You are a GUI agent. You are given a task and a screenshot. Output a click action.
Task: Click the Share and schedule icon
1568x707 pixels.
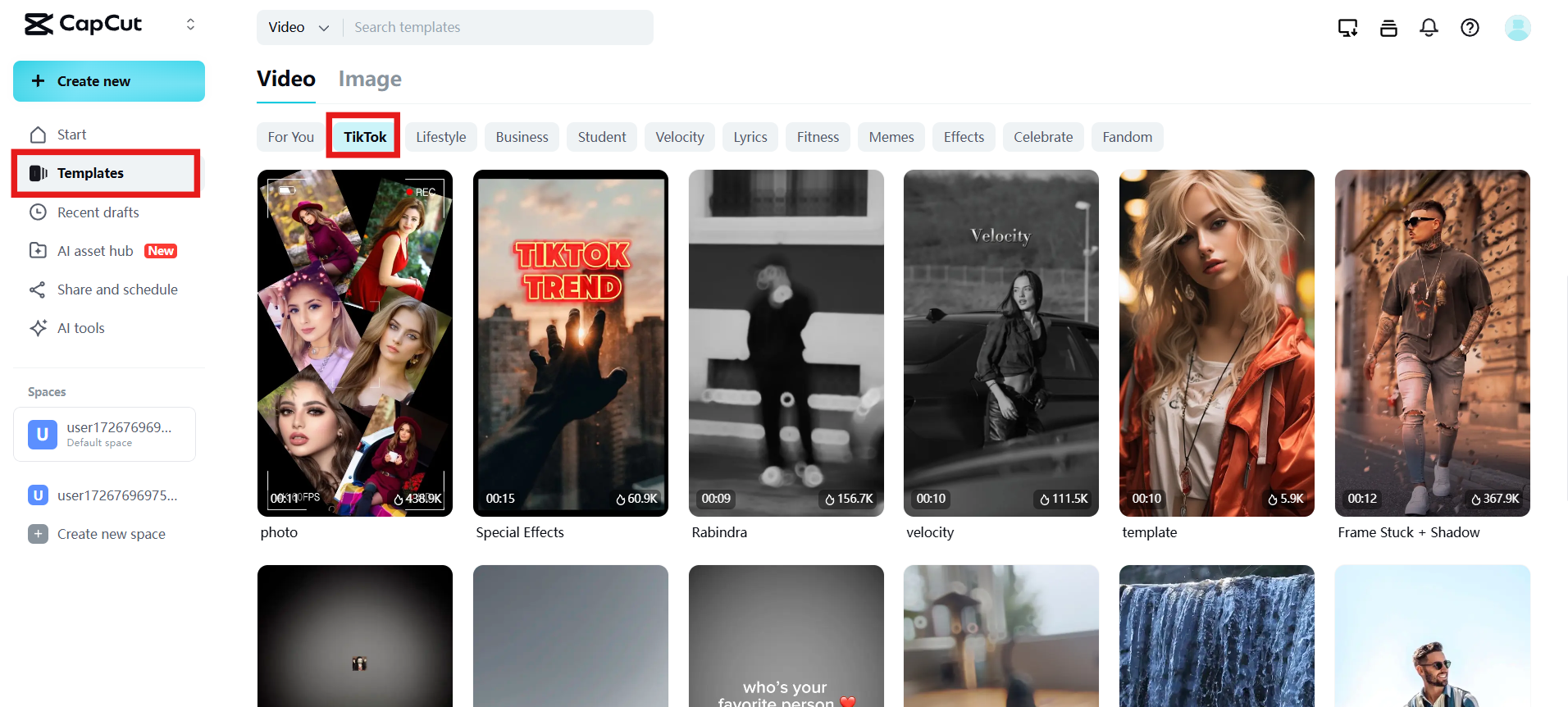38,290
